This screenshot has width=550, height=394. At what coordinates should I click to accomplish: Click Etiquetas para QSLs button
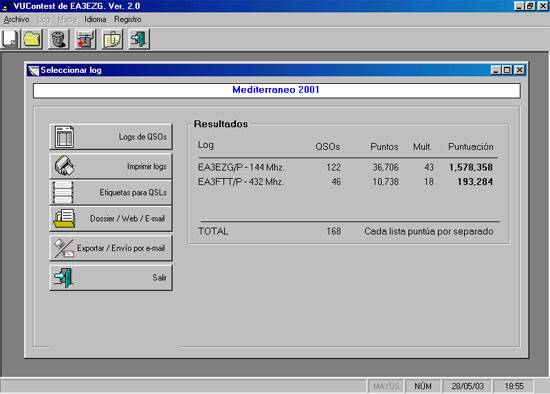(x=111, y=192)
